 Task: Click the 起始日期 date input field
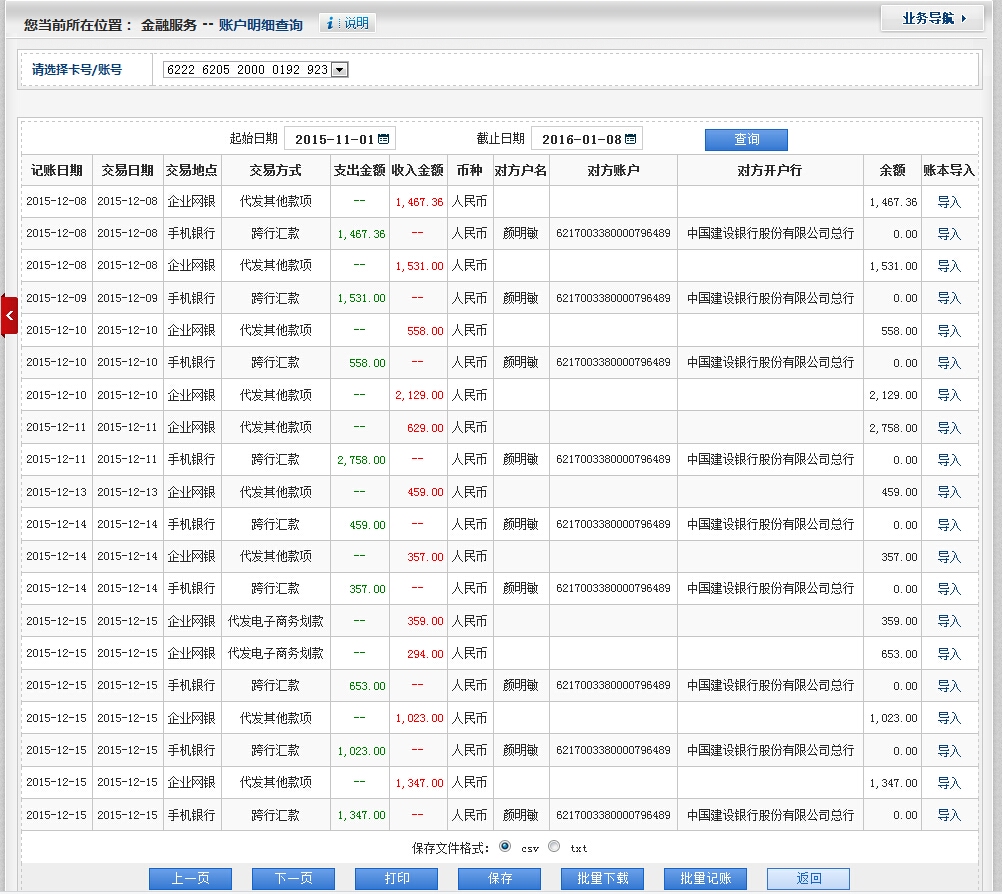334,139
